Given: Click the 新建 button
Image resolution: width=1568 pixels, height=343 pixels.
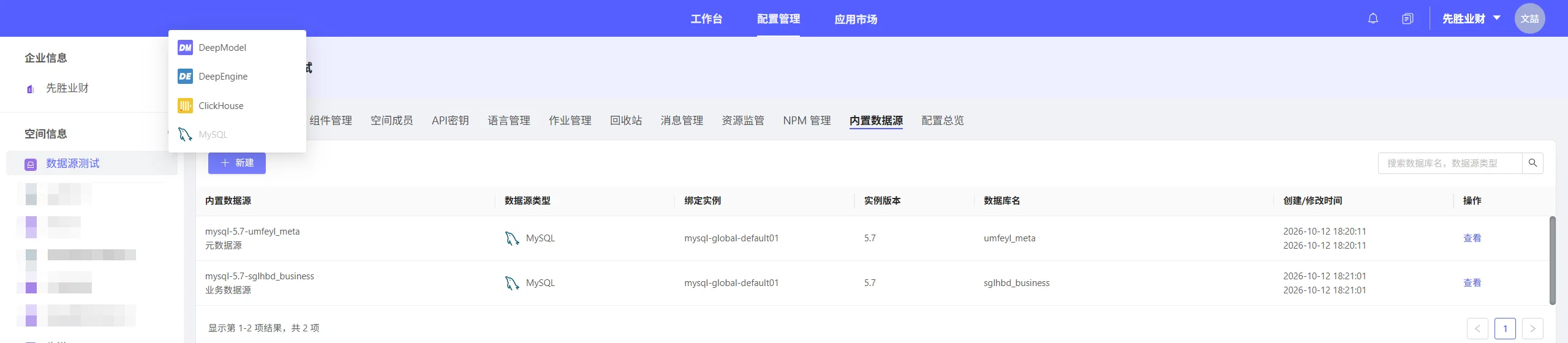Looking at the screenshot, I should 237,163.
